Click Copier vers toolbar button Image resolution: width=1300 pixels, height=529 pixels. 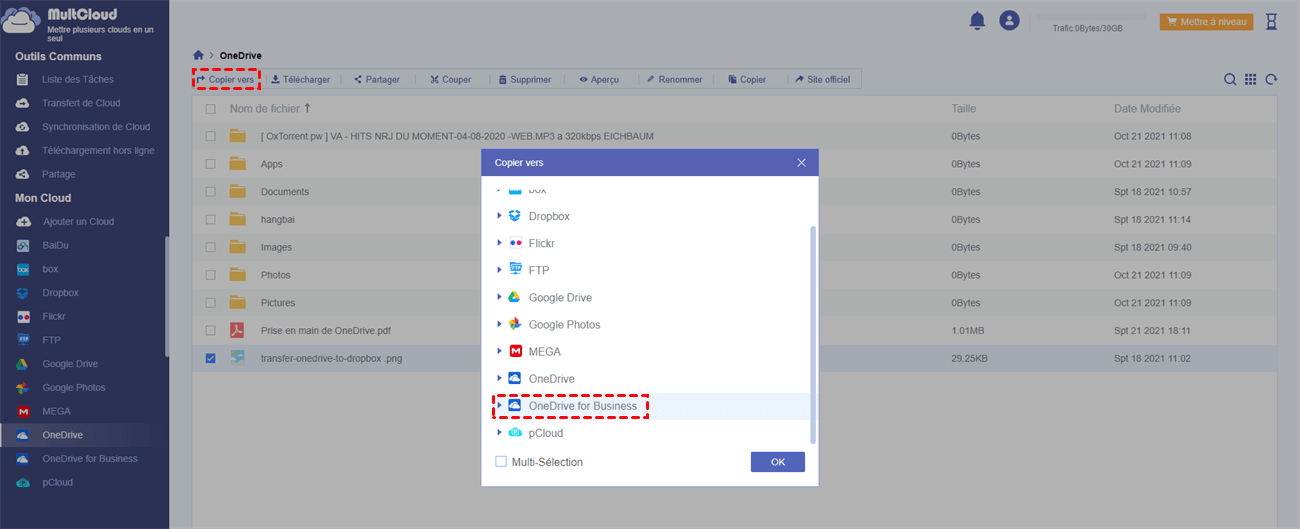225,79
